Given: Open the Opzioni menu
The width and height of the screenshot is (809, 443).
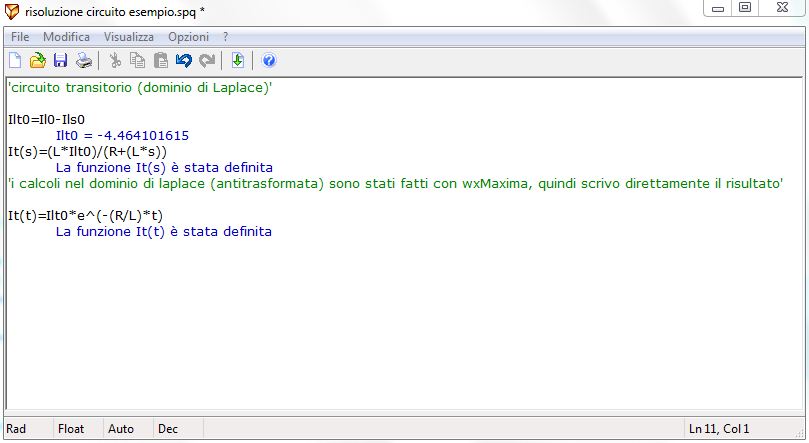Looking at the screenshot, I should pos(188,36).
